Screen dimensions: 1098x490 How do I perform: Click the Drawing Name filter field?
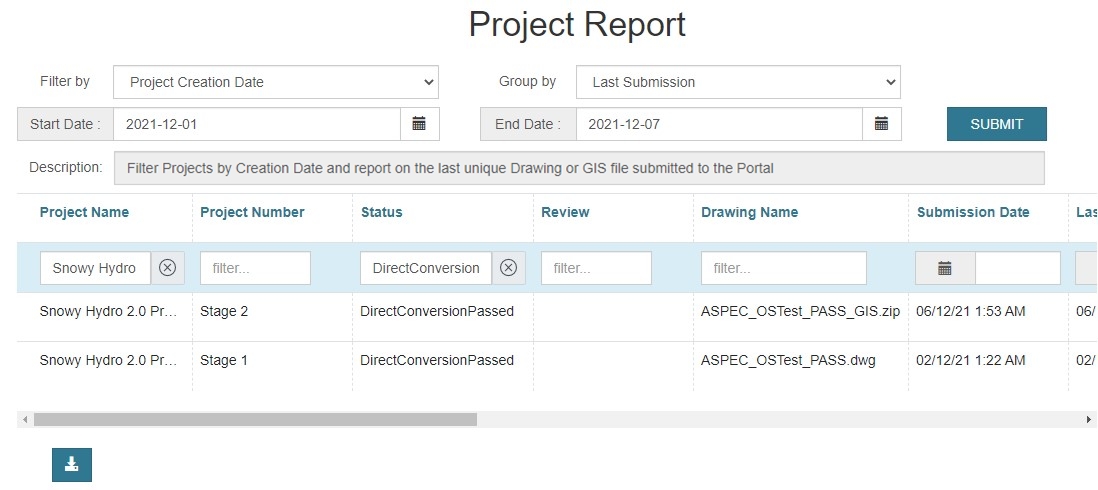point(783,268)
